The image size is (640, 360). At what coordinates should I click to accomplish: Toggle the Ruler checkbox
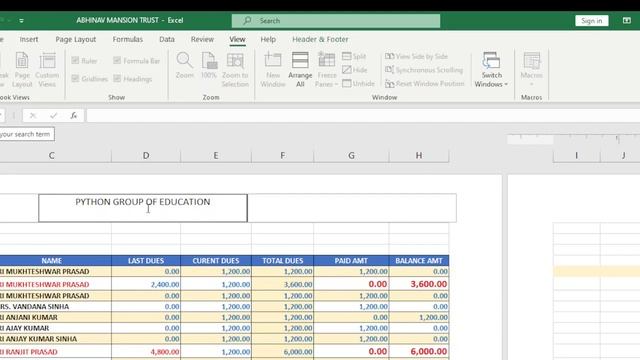pyautogui.click(x=75, y=60)
